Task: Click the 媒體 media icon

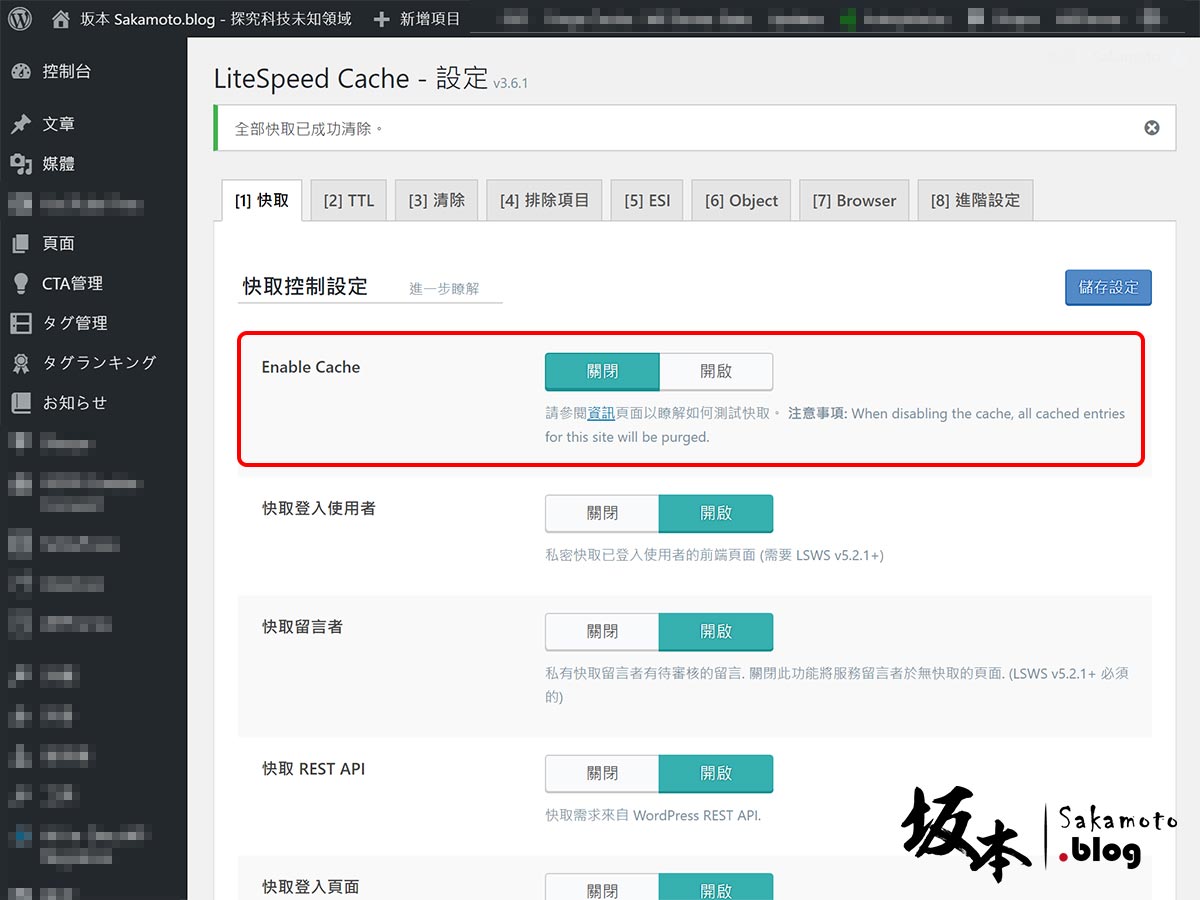Action: [21, 164]
